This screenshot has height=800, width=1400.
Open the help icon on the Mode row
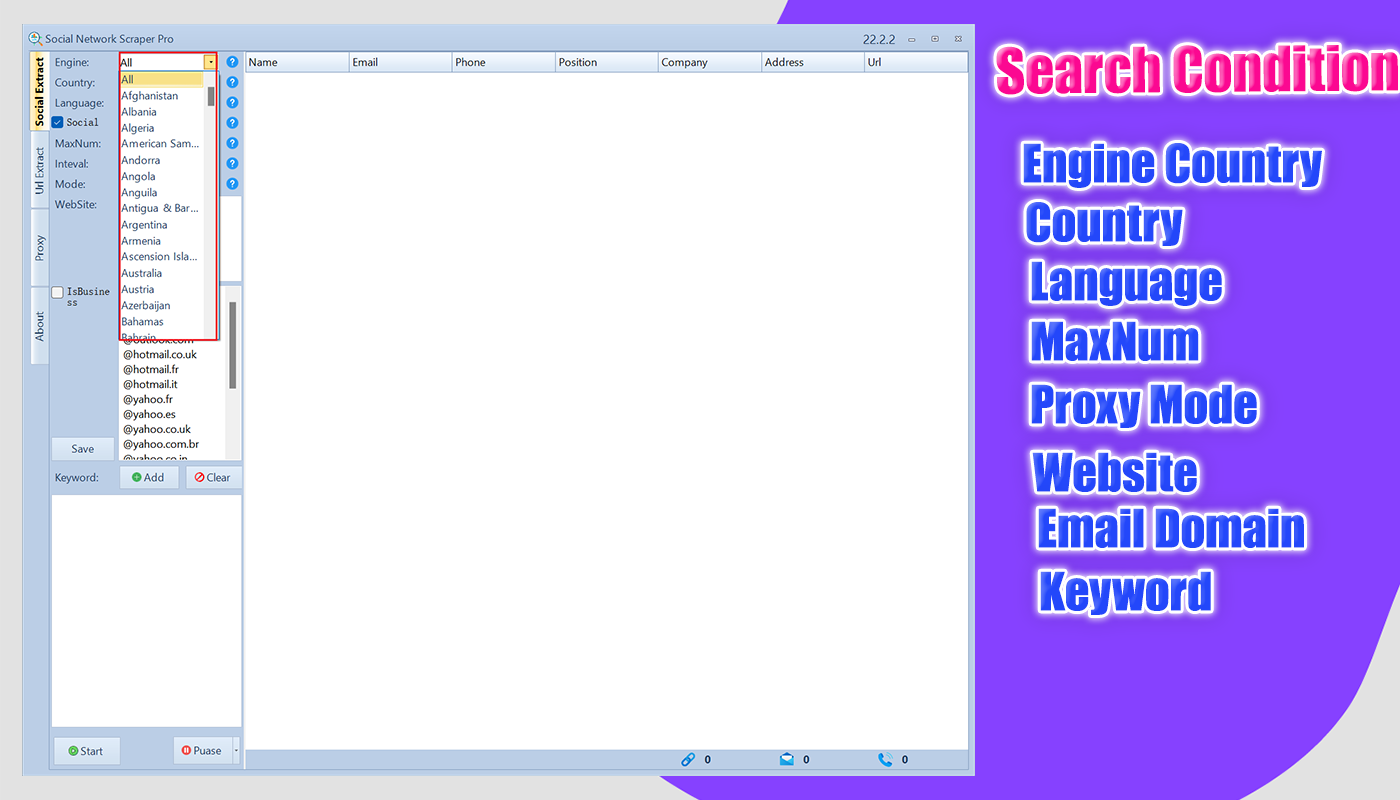tap(232, 184)
